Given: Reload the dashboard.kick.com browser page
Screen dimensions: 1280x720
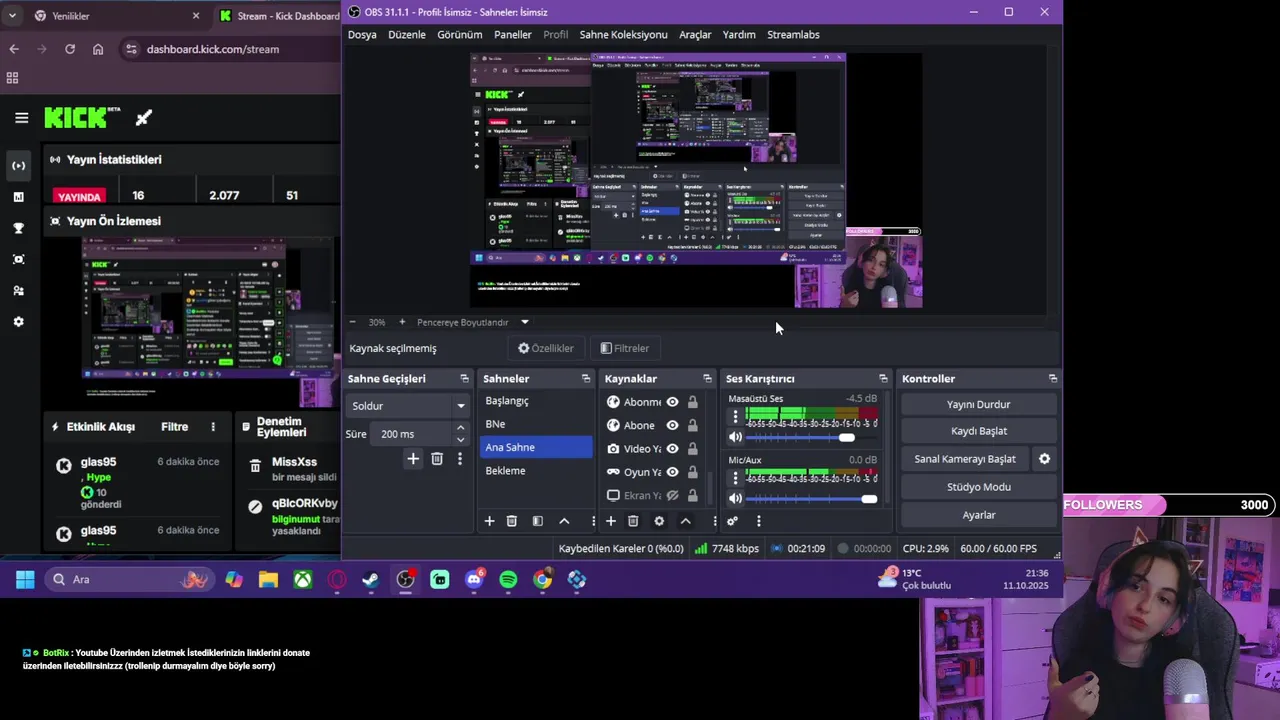Looking at the screenshot, I should 70,49.
